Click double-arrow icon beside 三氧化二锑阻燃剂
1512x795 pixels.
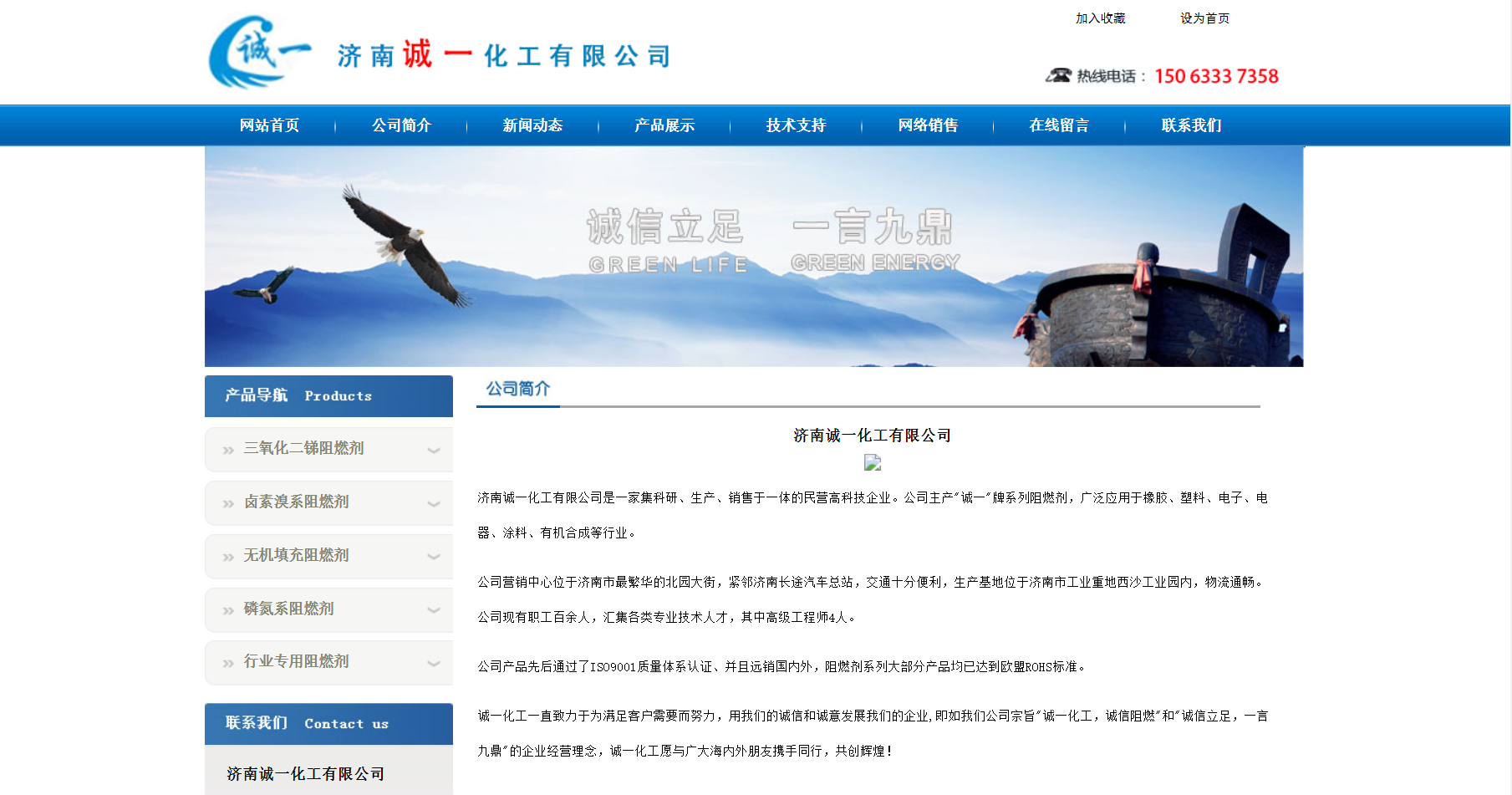[228, 451]
